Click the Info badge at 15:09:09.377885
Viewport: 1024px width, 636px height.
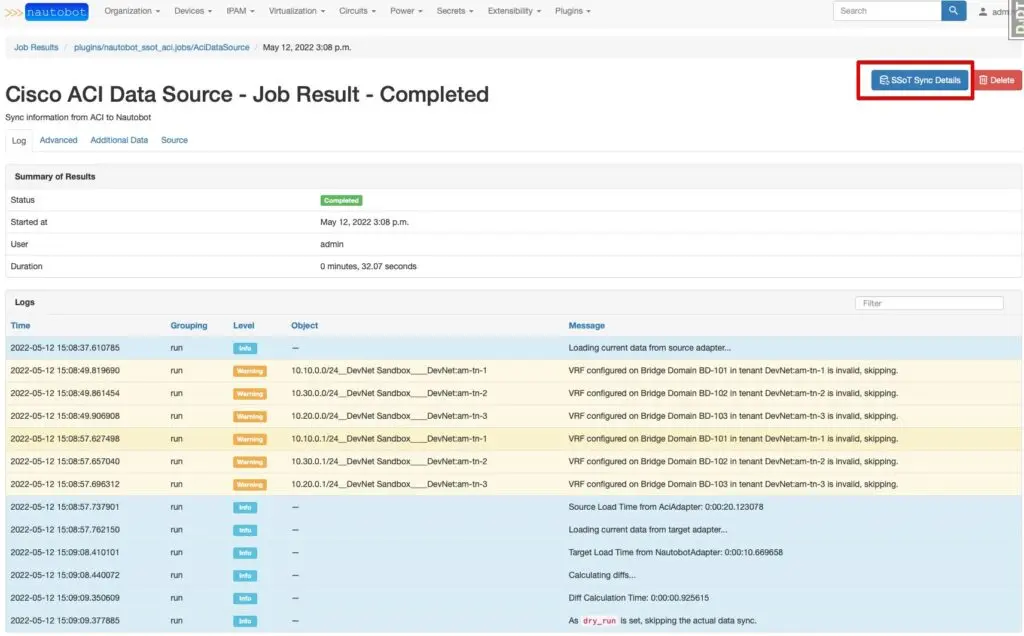(x=245, y=621)
